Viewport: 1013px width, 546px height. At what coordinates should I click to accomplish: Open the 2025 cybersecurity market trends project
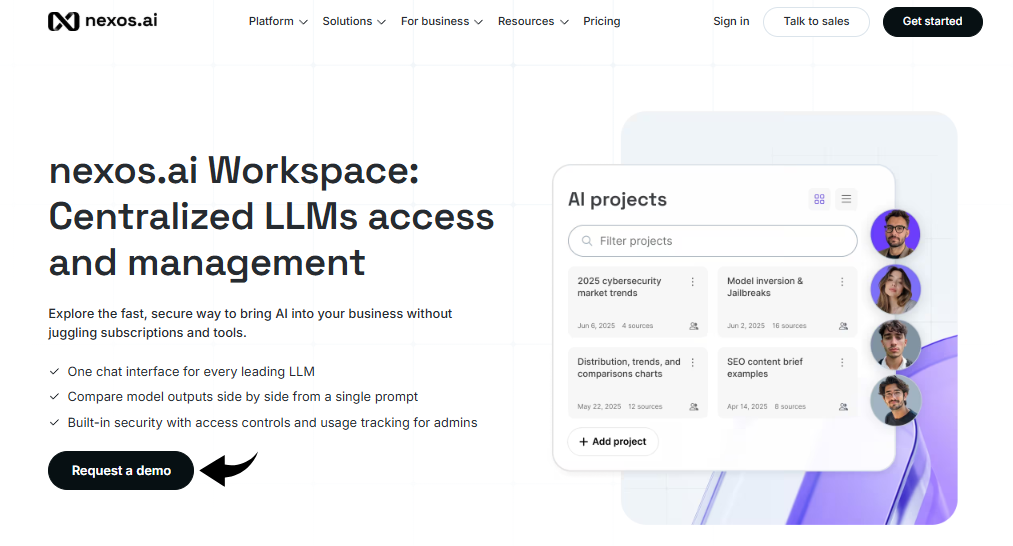click(x=638, y=302)
